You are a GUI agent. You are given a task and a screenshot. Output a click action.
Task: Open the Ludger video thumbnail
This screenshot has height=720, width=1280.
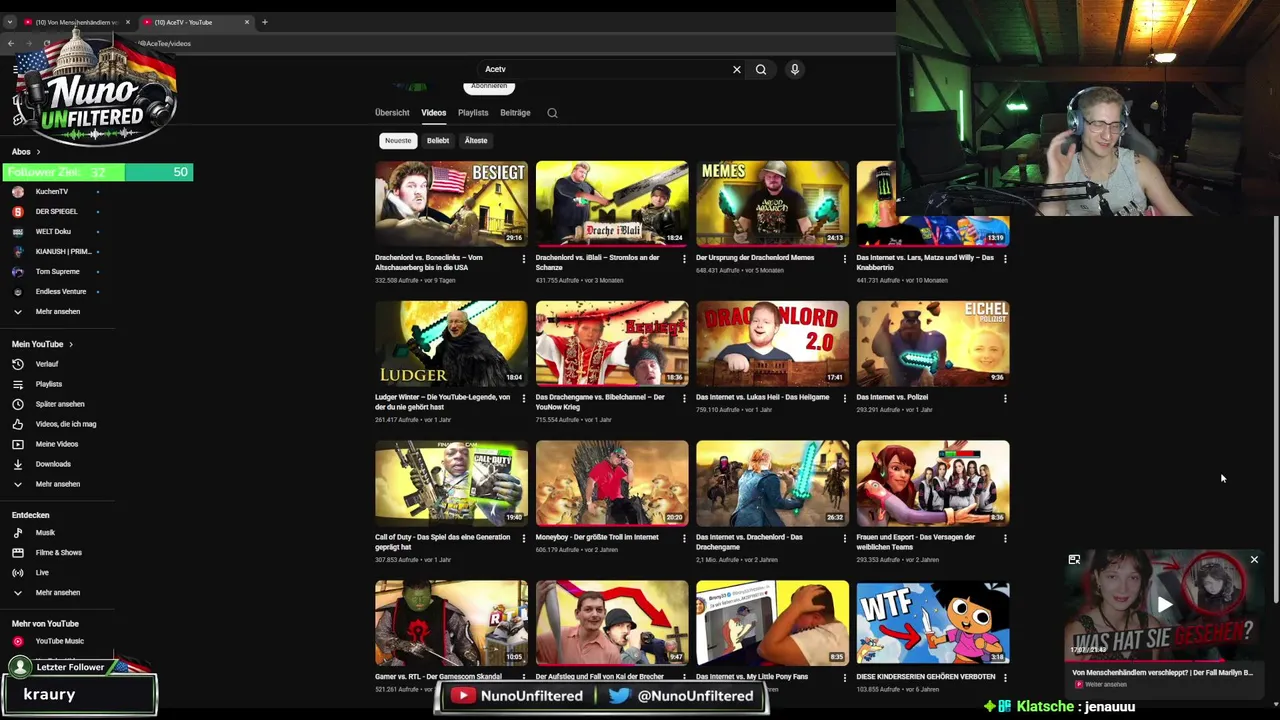click(x=451, y=343)
